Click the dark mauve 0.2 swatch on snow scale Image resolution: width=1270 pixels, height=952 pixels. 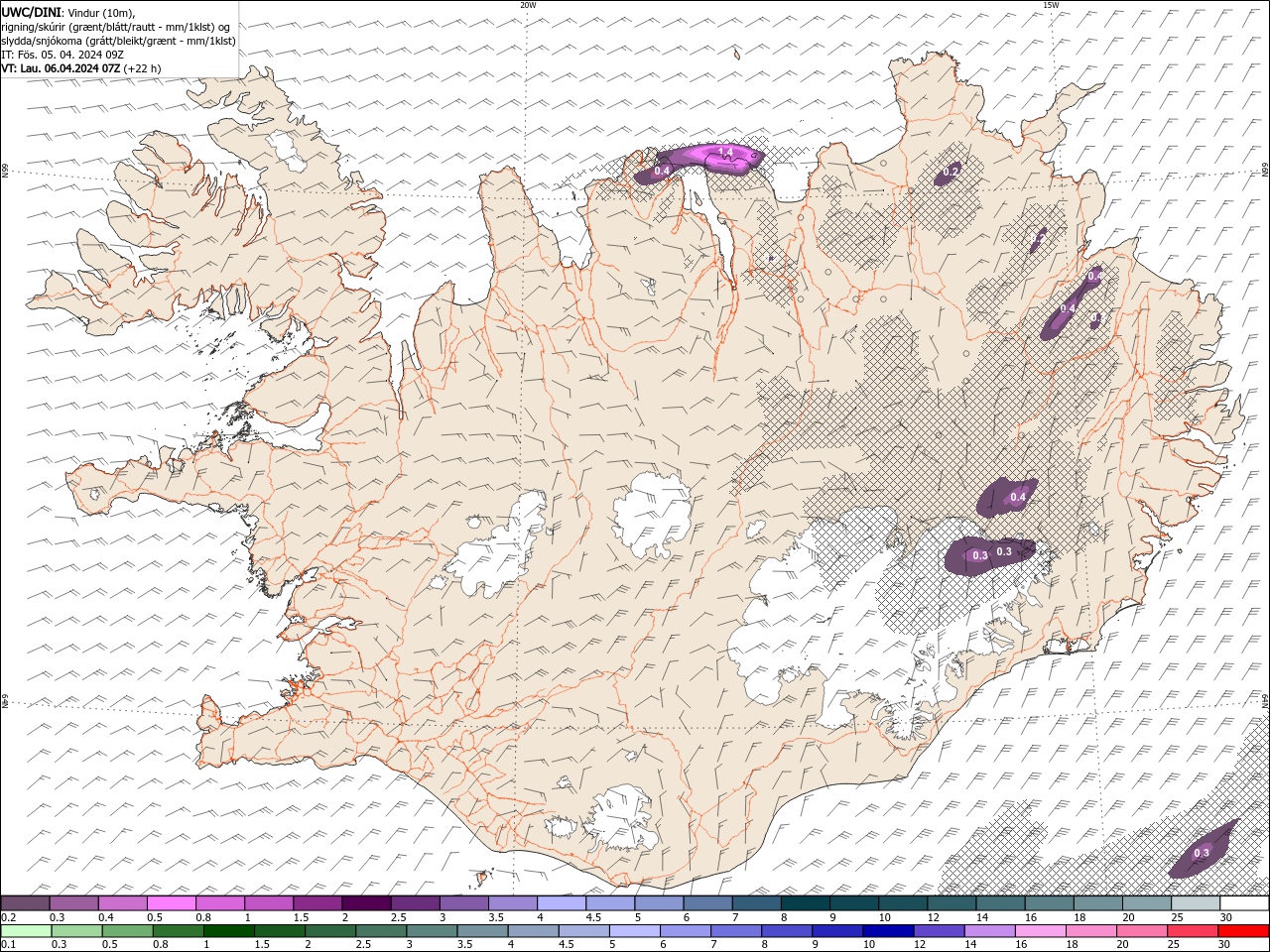click(x=26, y=903)
